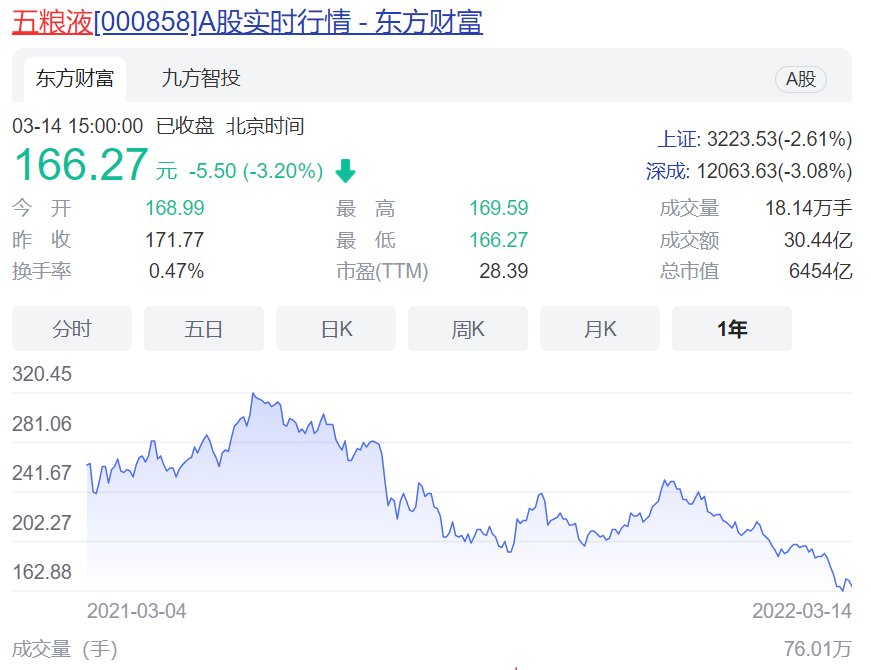Click the 2022-03-14 end date label

[802, 611]
